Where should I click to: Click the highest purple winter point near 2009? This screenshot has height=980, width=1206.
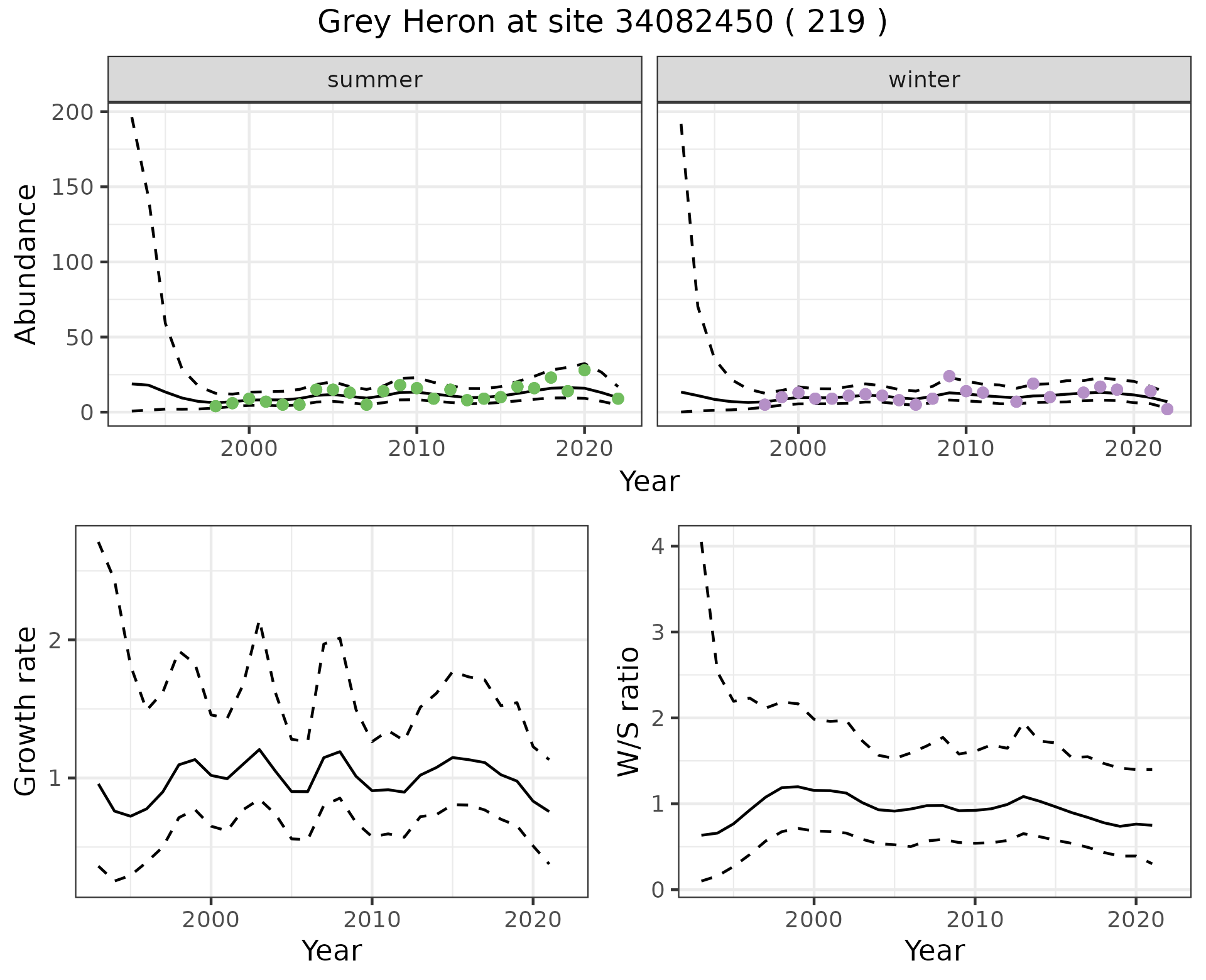click(x=949, y=376)
